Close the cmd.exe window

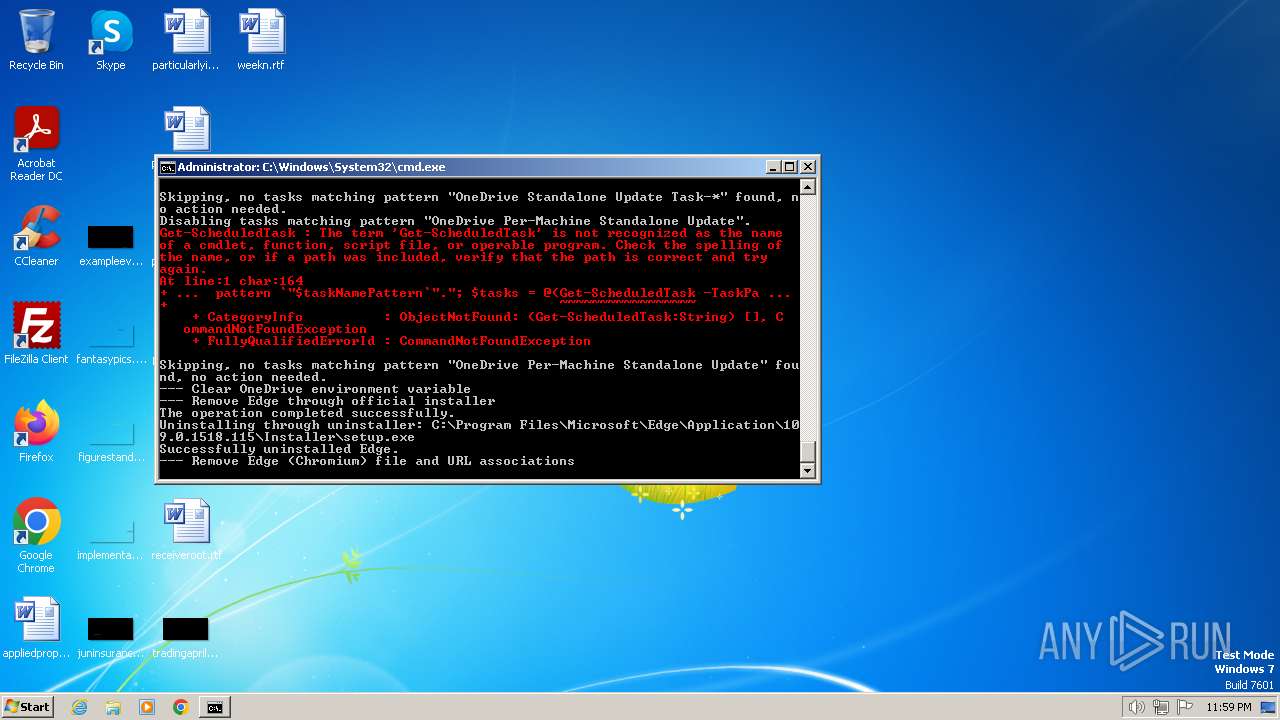(807, 167)
